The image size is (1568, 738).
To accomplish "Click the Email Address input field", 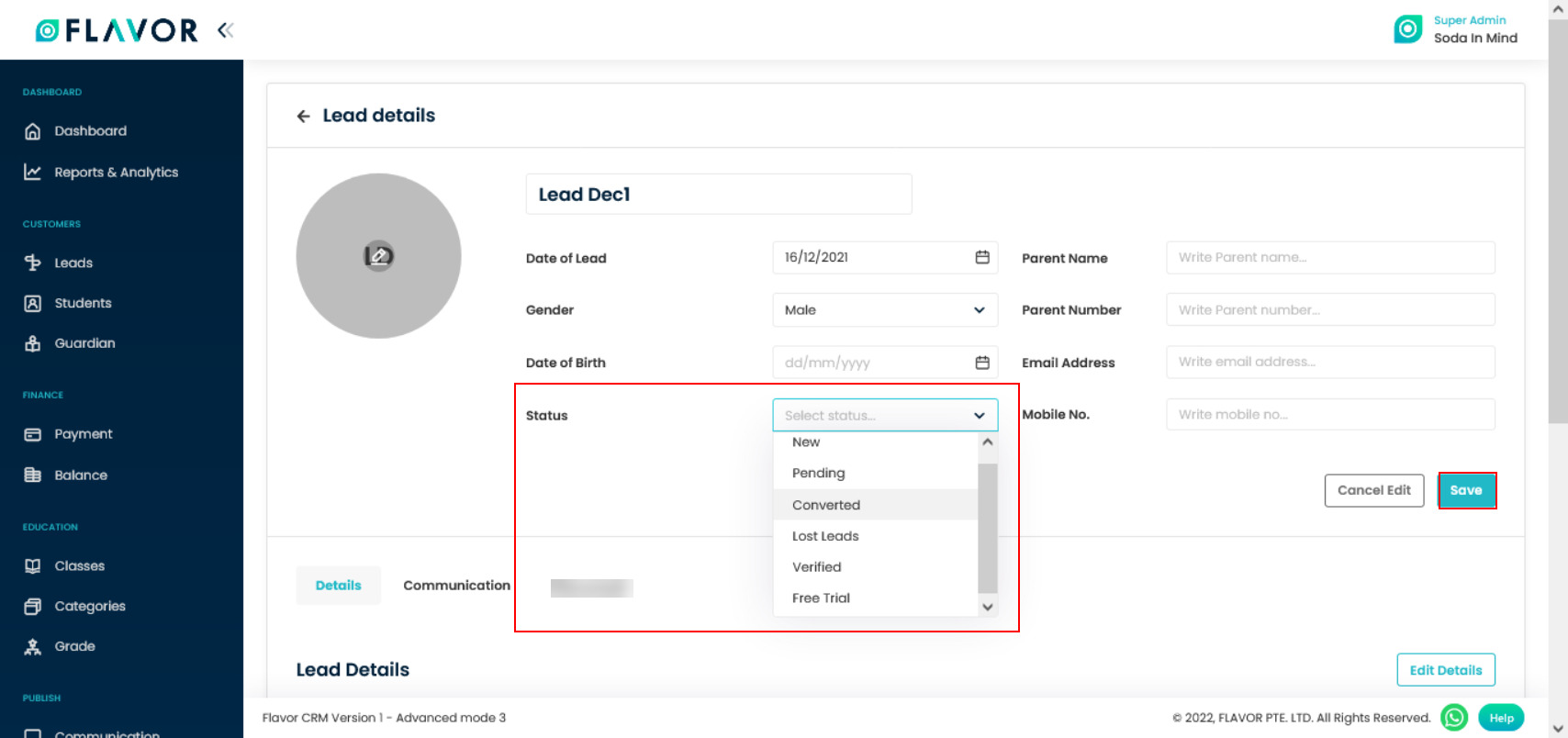I will click(1330, 362).
